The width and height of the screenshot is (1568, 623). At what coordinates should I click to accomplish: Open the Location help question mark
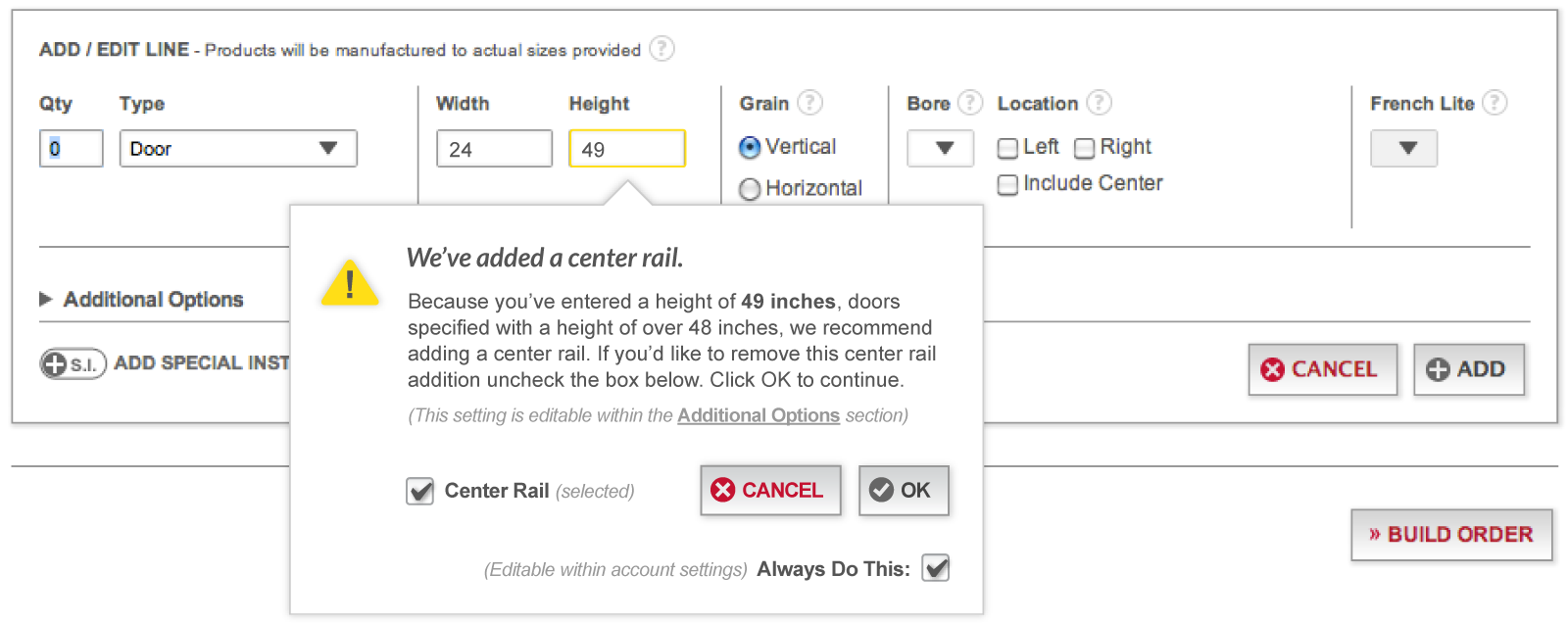(1100, 102)
